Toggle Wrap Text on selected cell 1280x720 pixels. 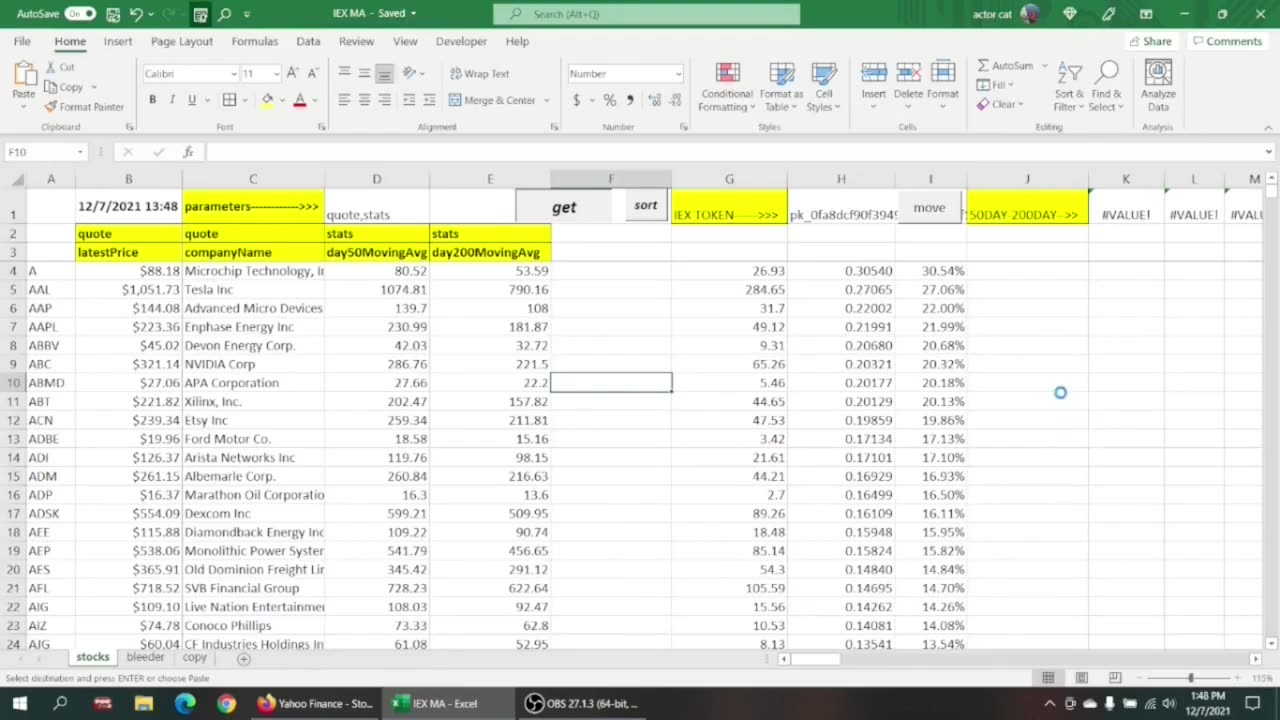pyautogui.click(x=479, y=73)
